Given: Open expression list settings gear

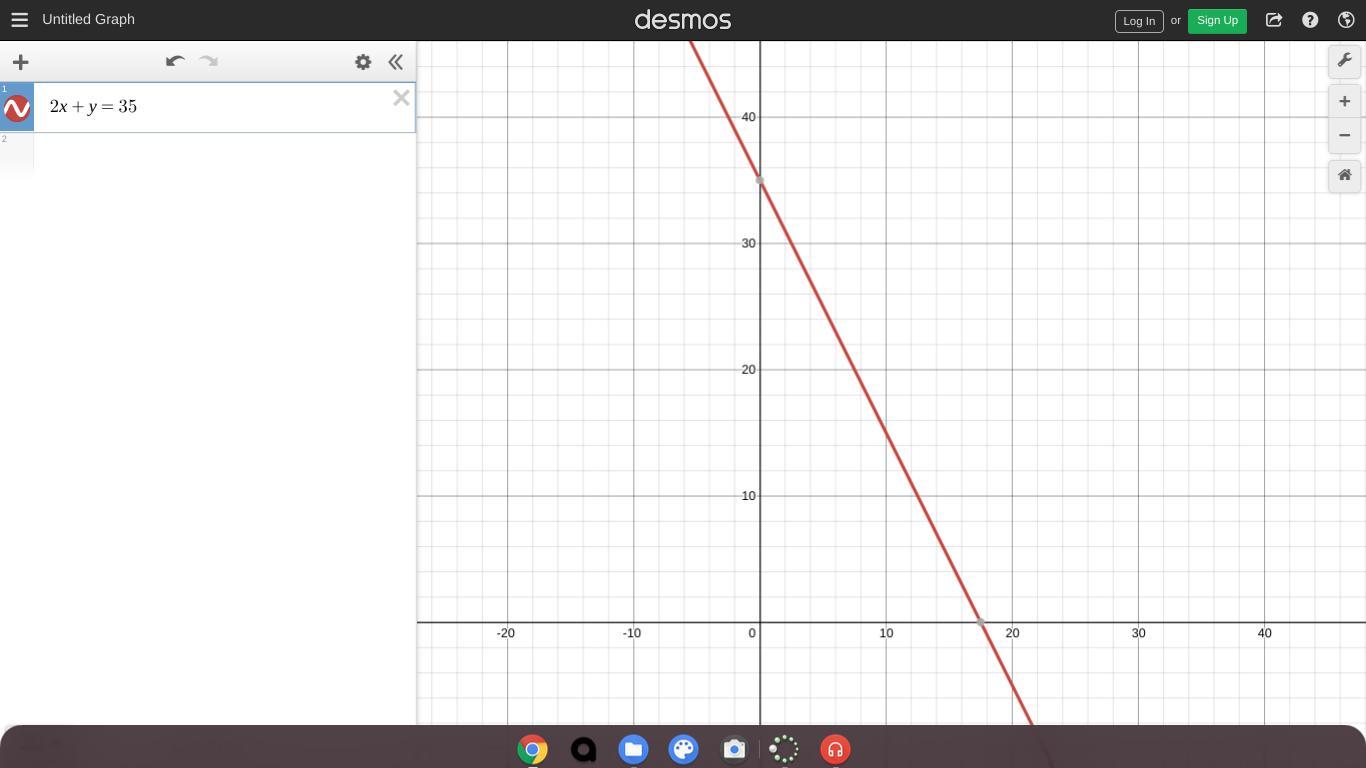Looking at the screenshot, I should (363, 62).
